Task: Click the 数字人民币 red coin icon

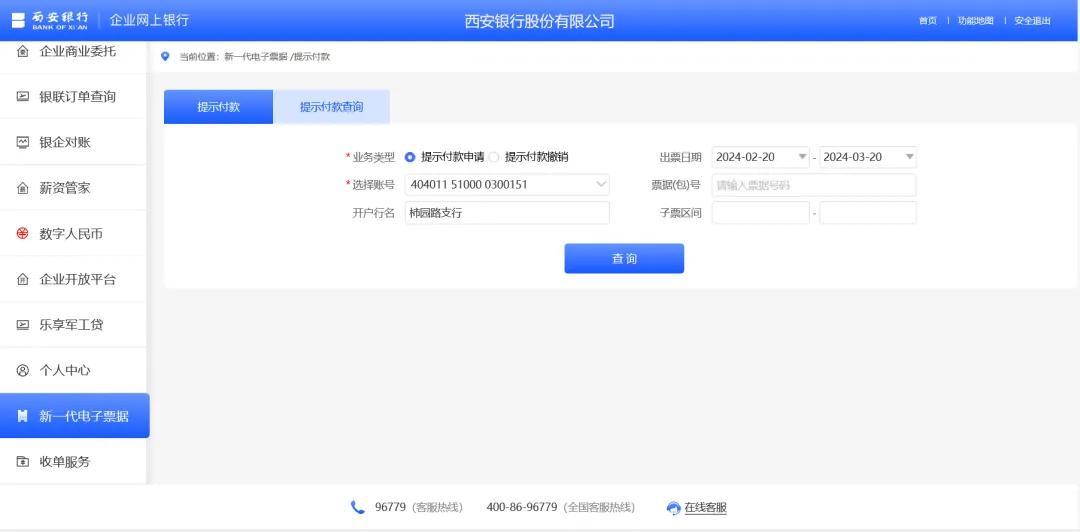Action: pyautogui.click(x=23, y=234)
